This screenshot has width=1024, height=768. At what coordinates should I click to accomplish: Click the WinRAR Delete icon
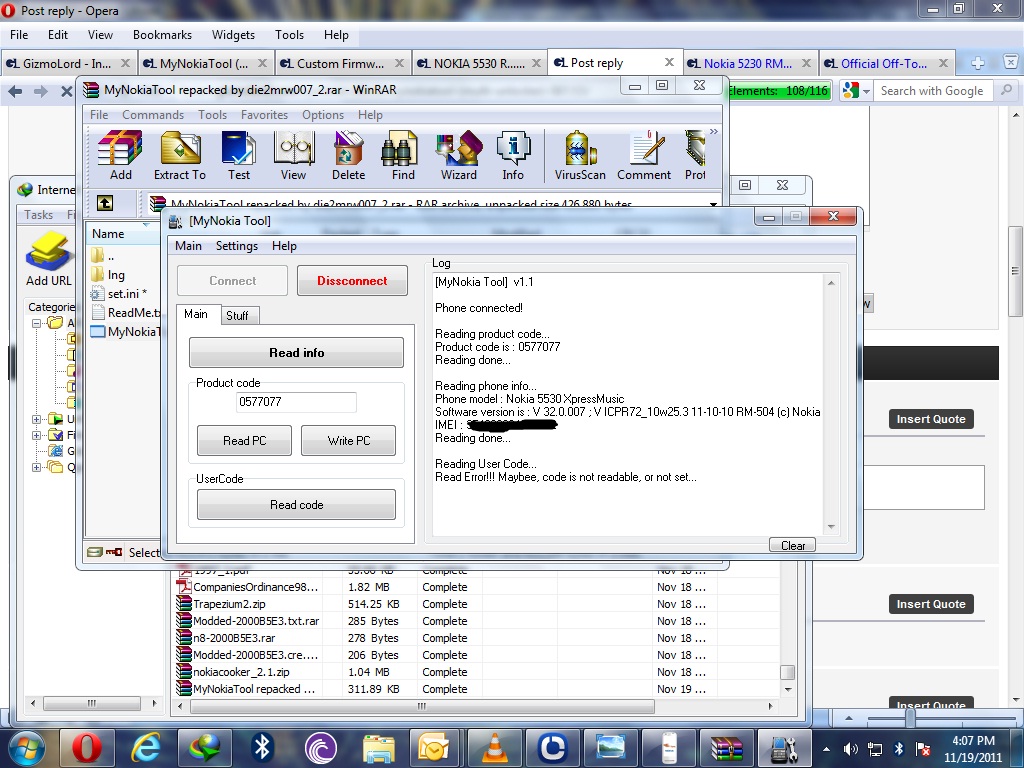(348, 155)
